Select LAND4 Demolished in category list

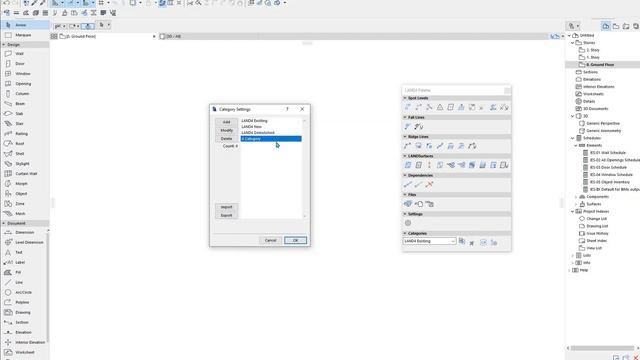pos(271,133)
